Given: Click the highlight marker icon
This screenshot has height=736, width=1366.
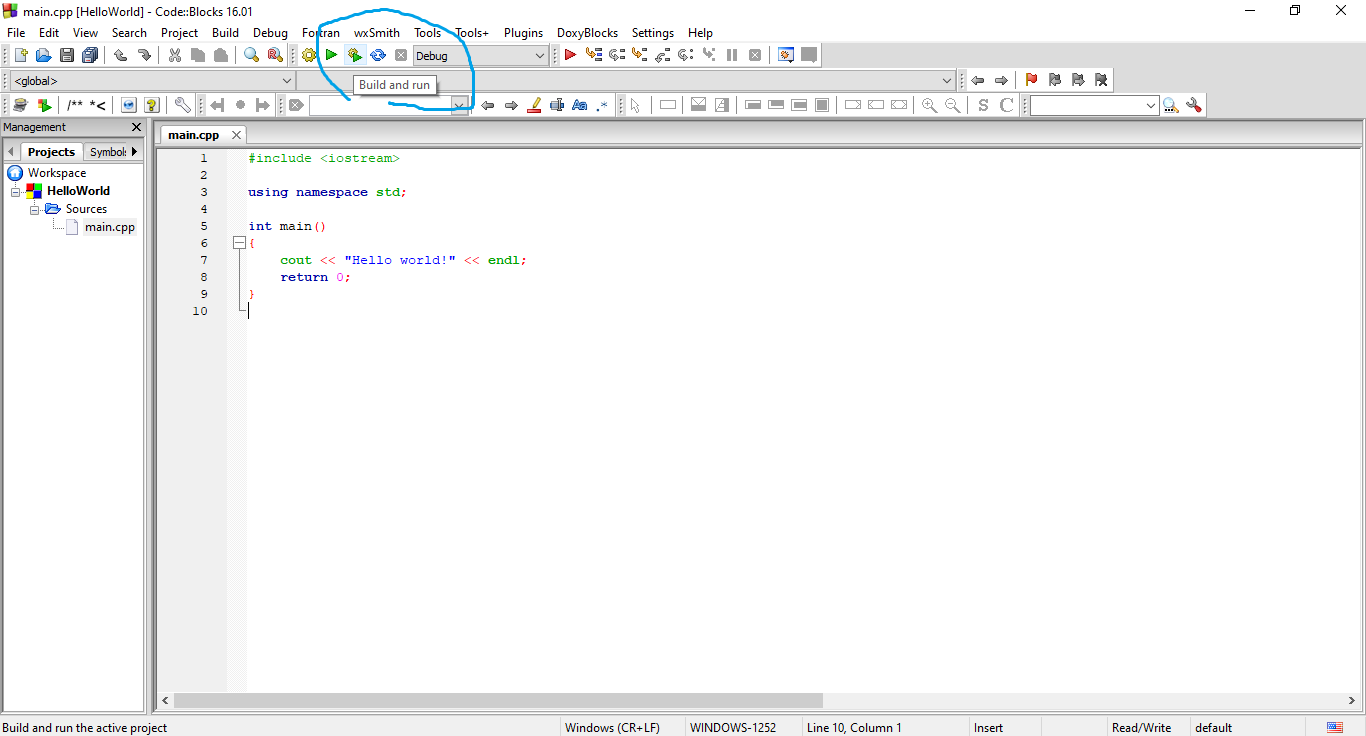Looking at the screenshot, I should [x=534, y=105].
